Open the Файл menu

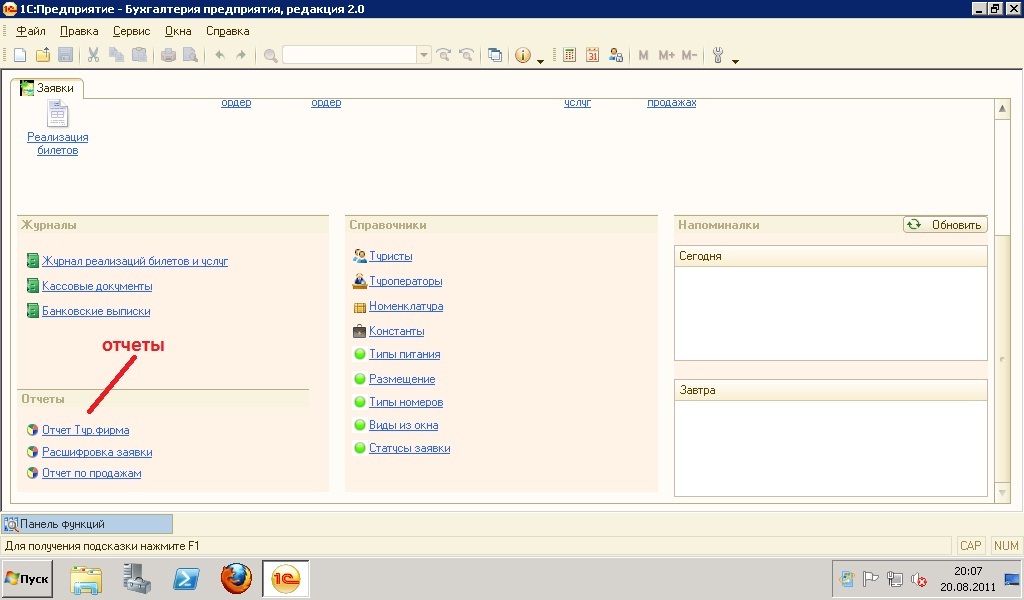(30, 31)
